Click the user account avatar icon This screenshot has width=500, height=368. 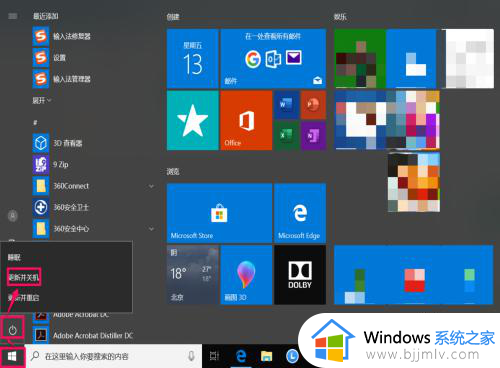[x=13, y=216]
